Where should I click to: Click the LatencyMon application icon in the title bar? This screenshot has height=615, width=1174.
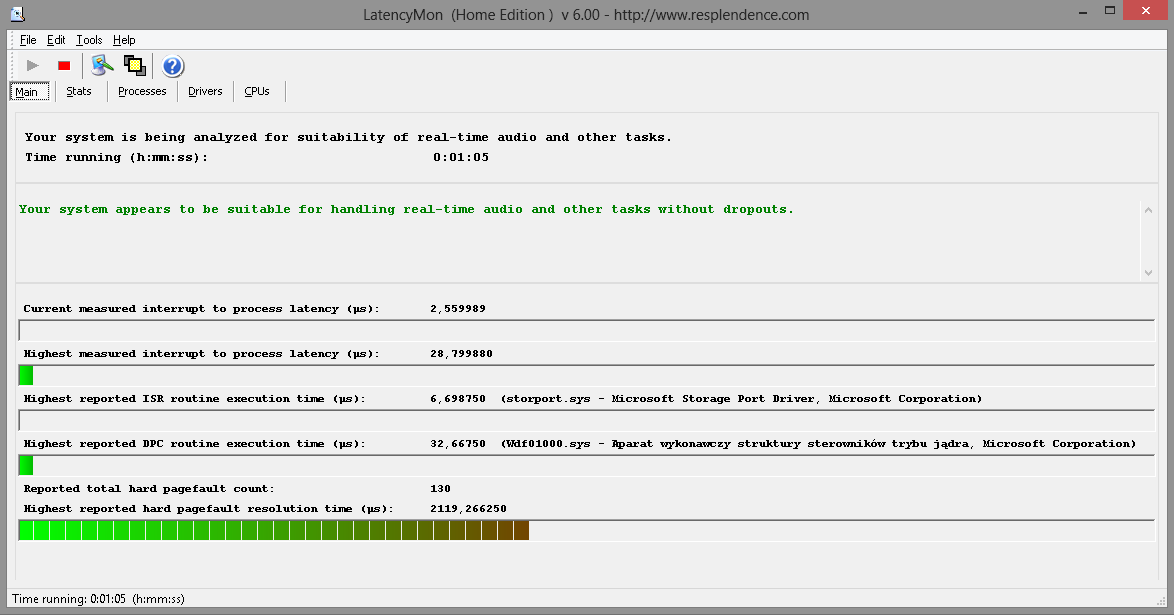click(x=17, y=14)
